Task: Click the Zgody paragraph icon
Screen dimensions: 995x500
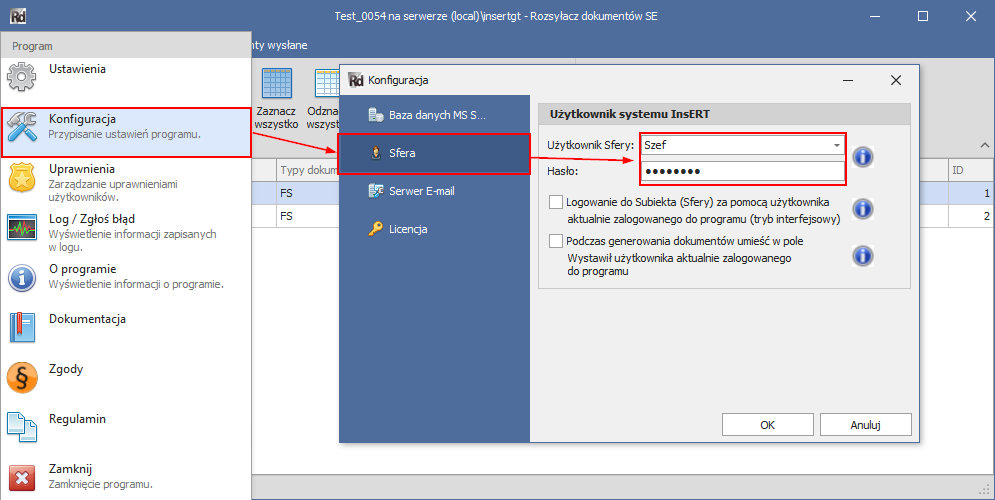Action: [22, 378]
